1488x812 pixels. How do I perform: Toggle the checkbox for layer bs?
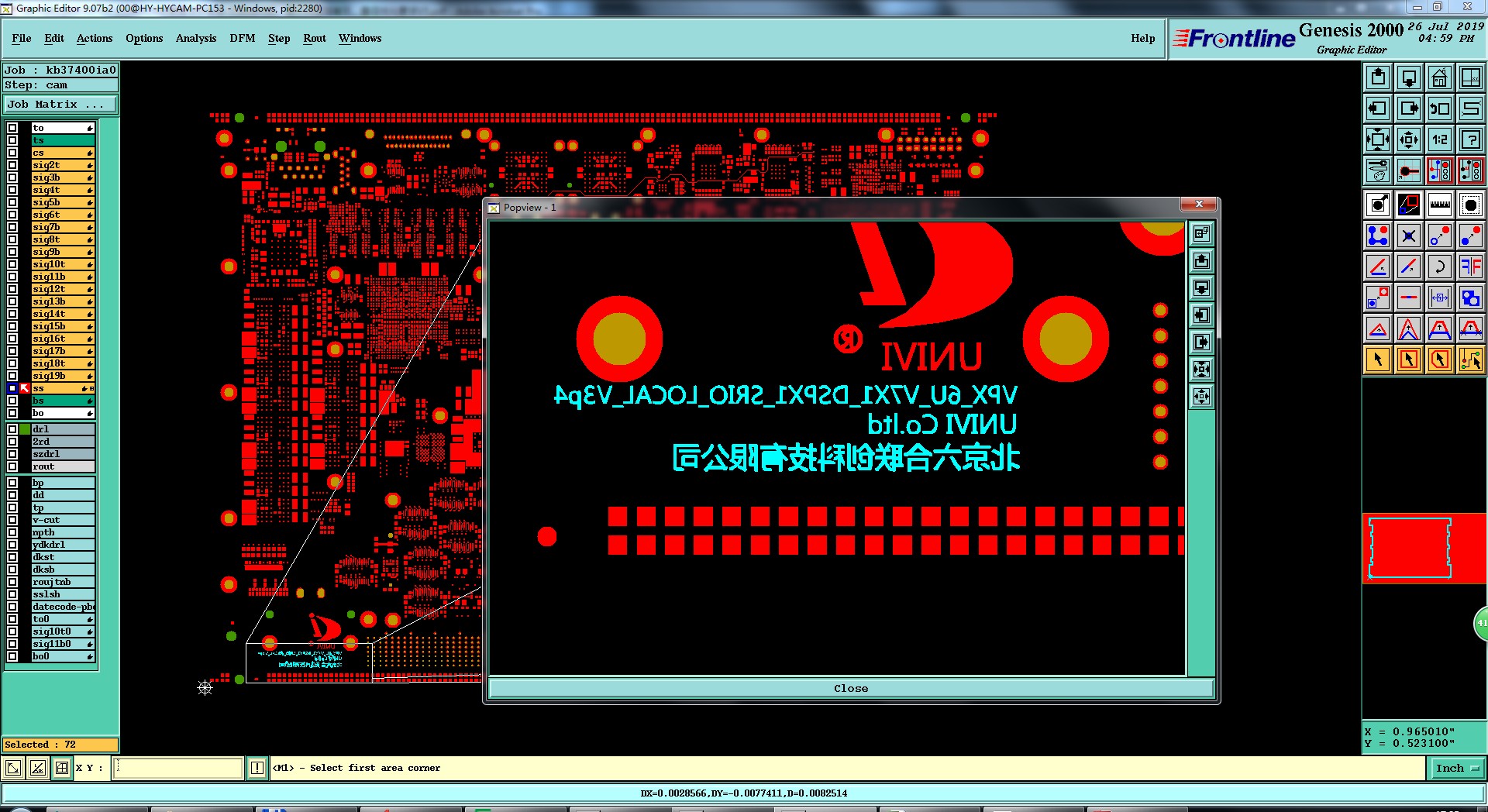point(12,401)
